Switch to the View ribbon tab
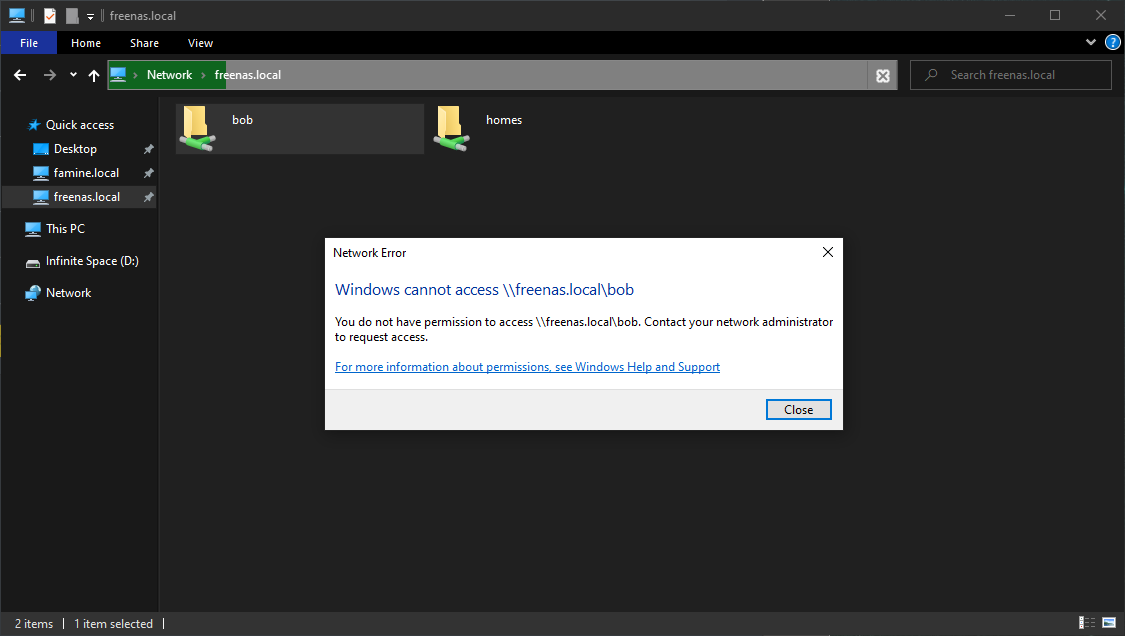Image resolution: width=1125 pixels, height=636 pixels. [x=200, y=43]
